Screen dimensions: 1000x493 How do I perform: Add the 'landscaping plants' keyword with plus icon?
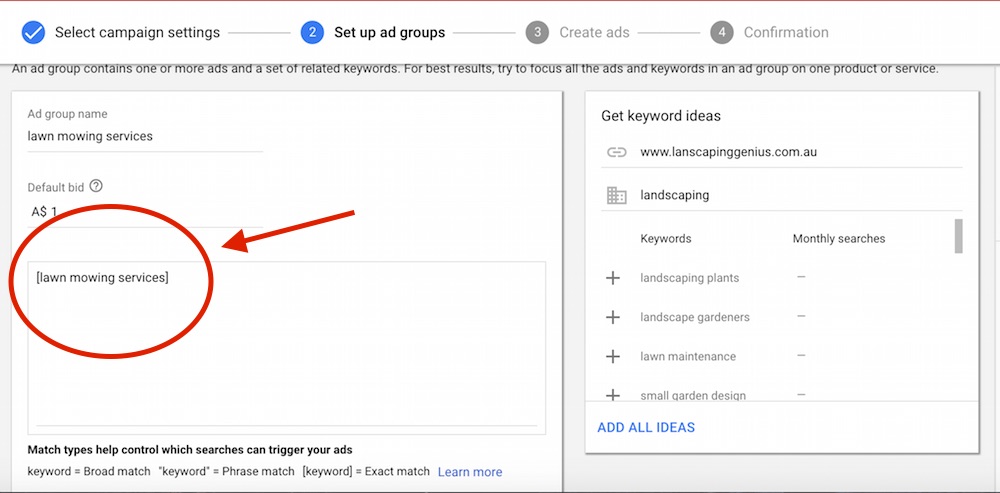[x=612, y=277]
